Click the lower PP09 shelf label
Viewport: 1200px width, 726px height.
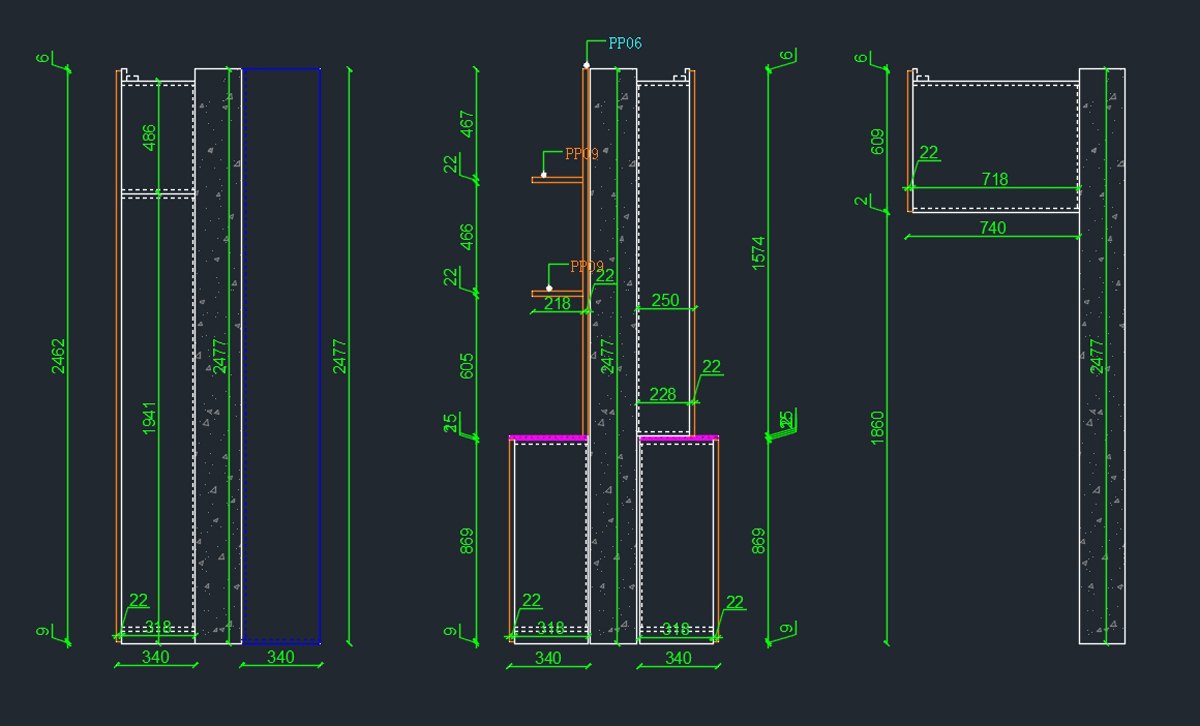pyautogui.click(x=586, y=267)
